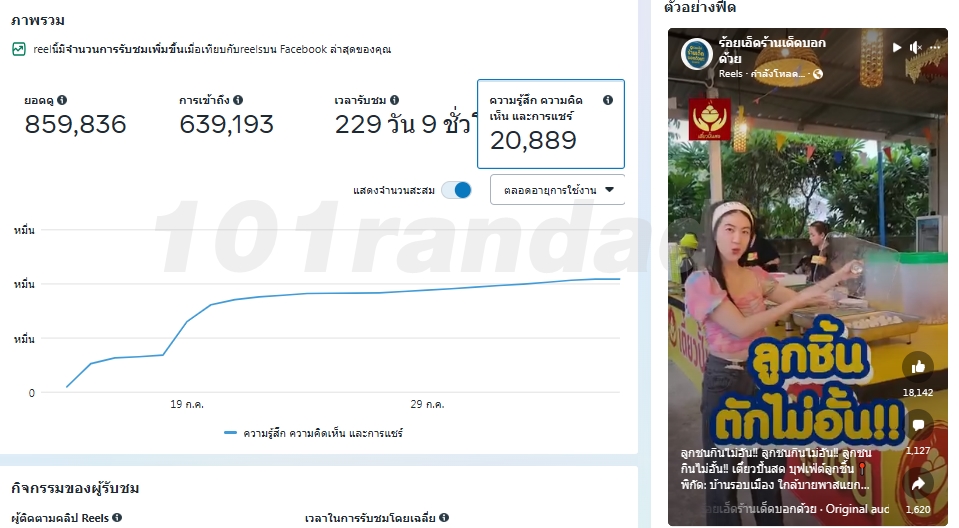Screen dimensions: 959x528
Task: Toggle the แสดงจำนวนสะสม switch
Action: [457, 190]
